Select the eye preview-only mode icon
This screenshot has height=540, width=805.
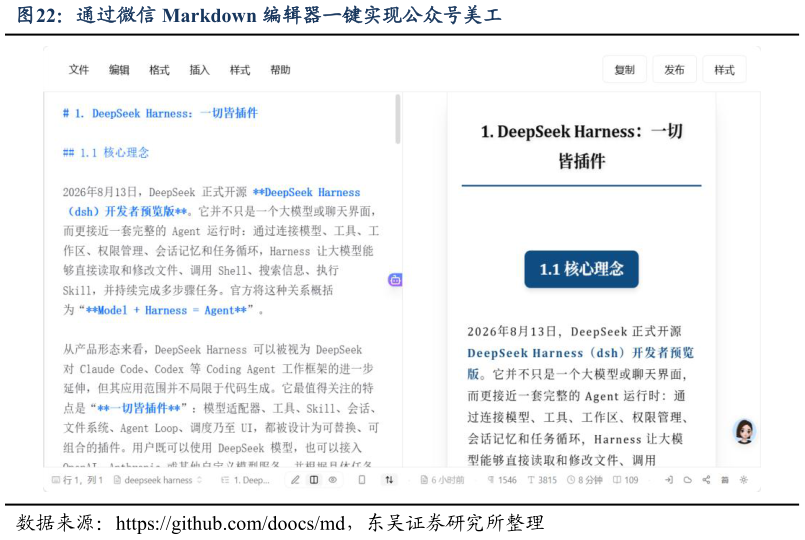[x=333, y=480]
